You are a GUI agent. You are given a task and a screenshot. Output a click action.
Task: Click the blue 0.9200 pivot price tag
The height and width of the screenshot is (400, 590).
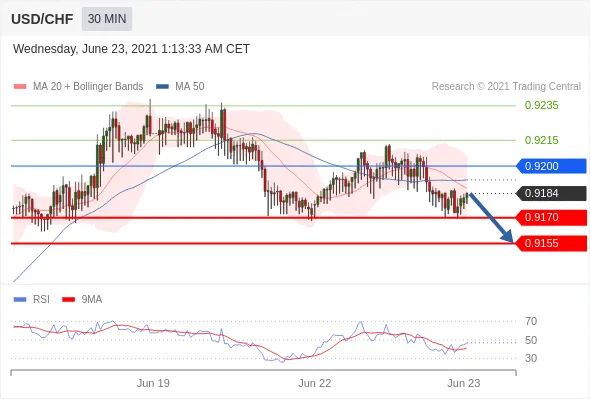(x=551, y=166)
